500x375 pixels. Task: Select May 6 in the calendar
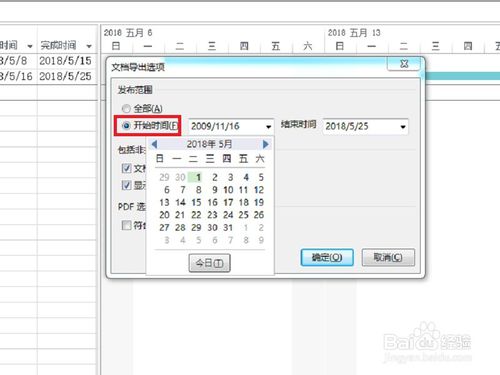(167, 190)
